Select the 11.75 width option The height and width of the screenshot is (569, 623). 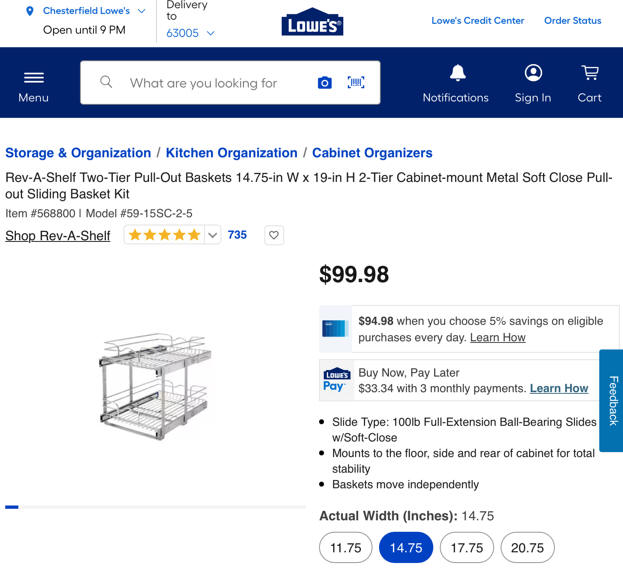point(346,548)
